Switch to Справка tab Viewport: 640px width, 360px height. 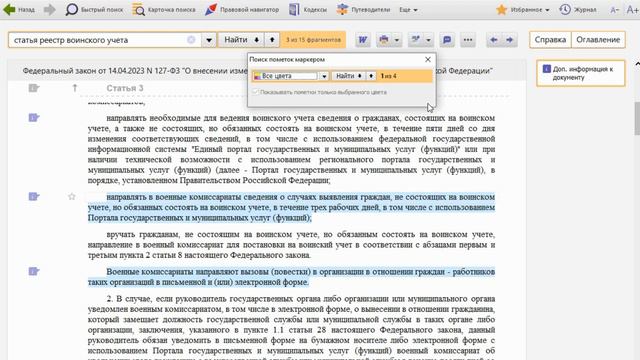tap(550, 40)
